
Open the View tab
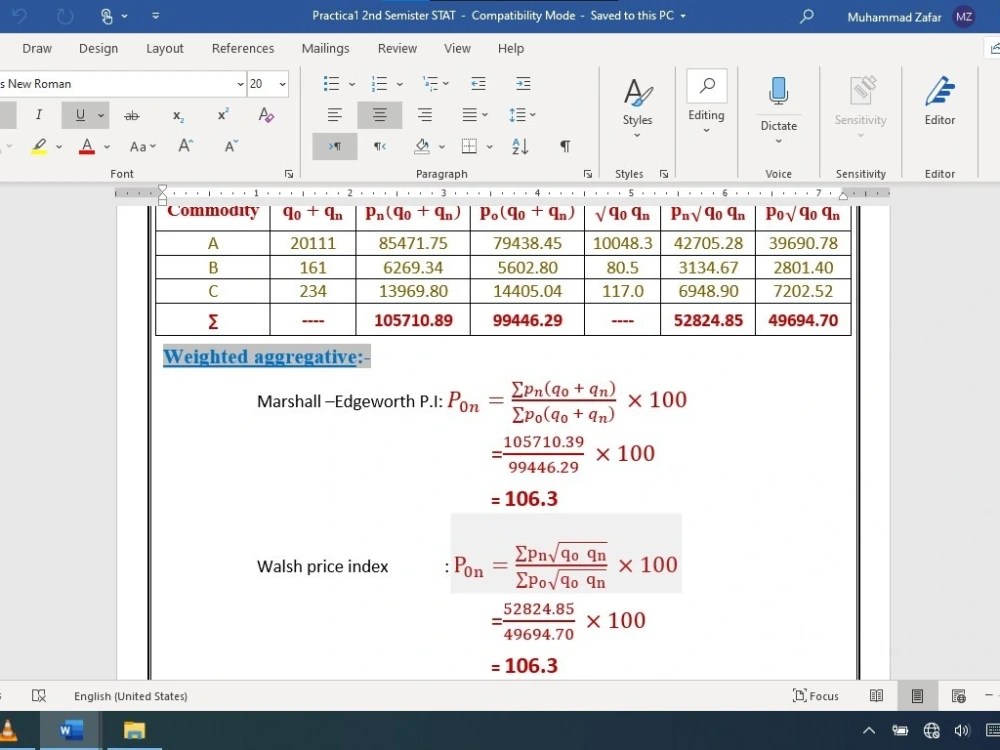[457, 48]
